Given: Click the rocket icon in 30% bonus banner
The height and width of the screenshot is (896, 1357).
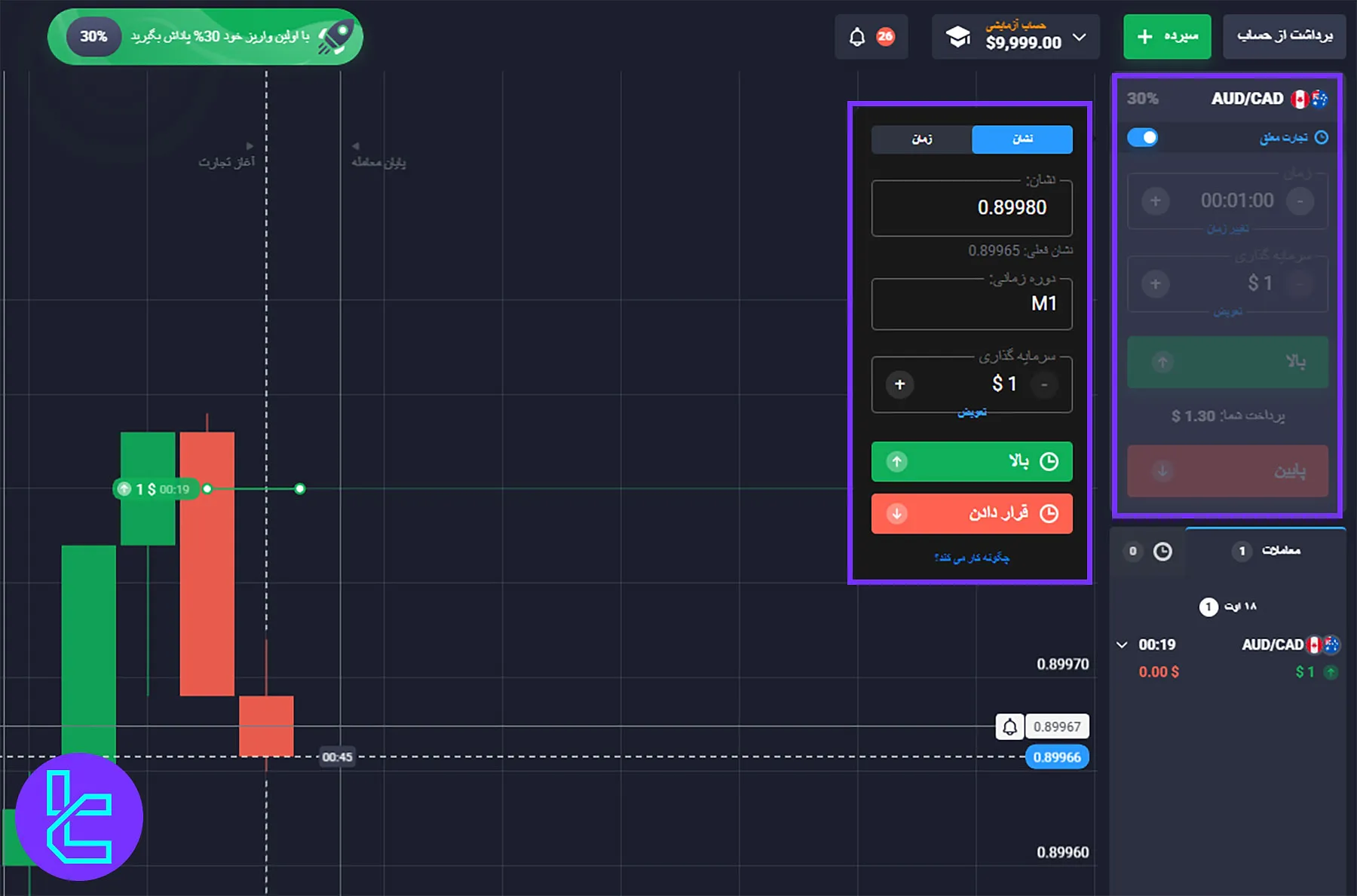Looking at the screenshot, I should click(x=335, y=37).
